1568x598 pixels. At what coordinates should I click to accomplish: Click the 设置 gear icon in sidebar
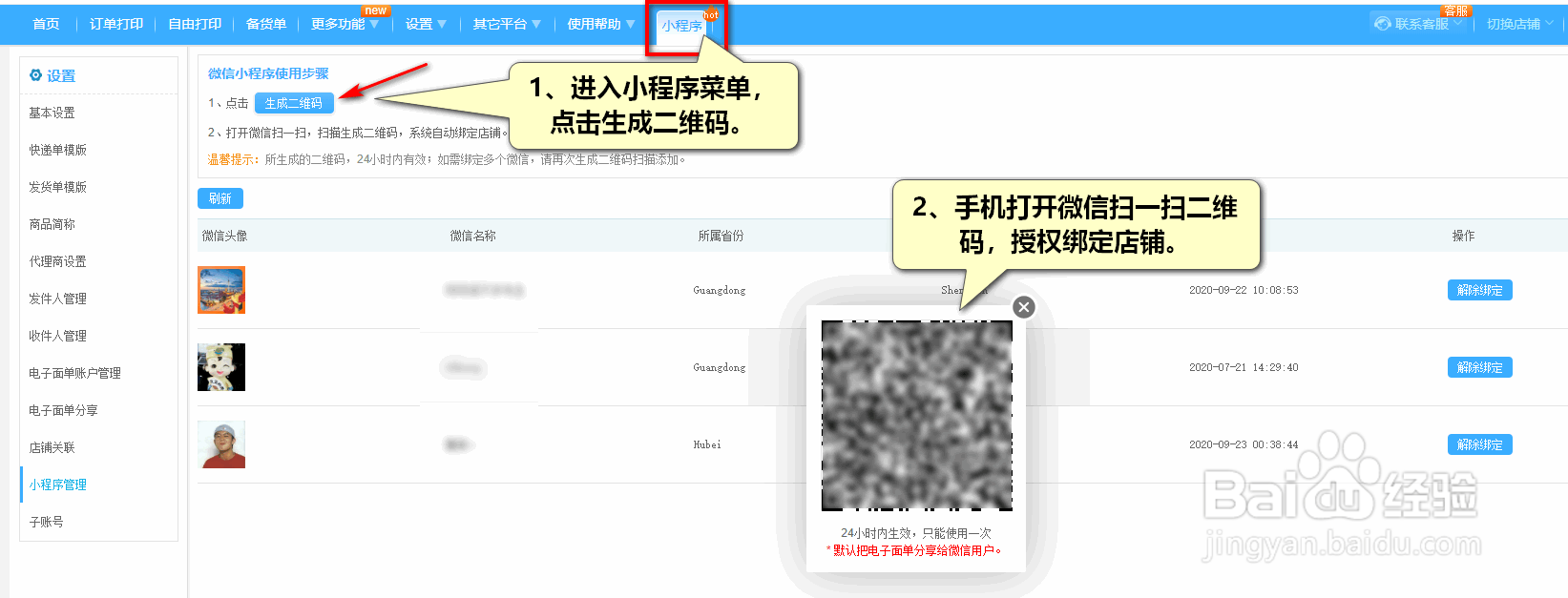35,75
